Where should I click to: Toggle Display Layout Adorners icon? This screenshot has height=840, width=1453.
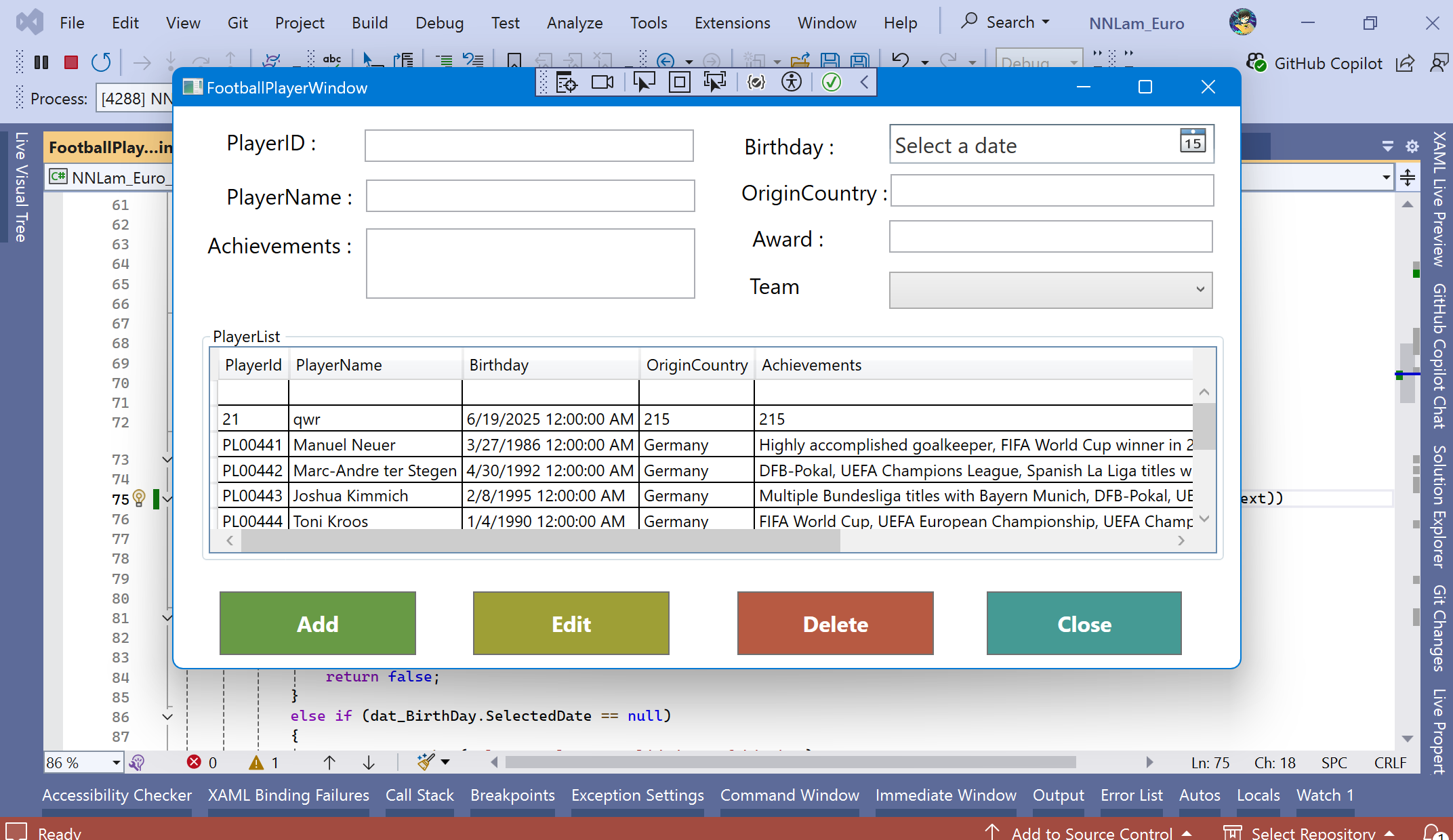679,83
